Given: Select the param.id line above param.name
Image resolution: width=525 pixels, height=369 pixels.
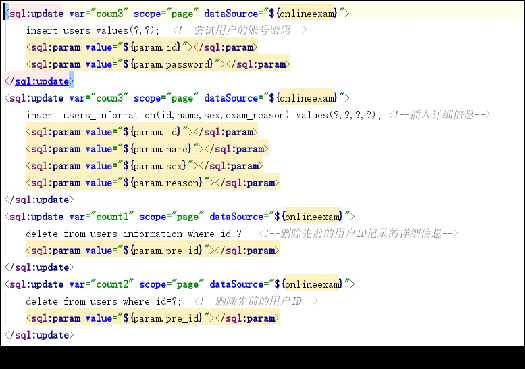Looking at the screenshot, I should click(142, 132).
